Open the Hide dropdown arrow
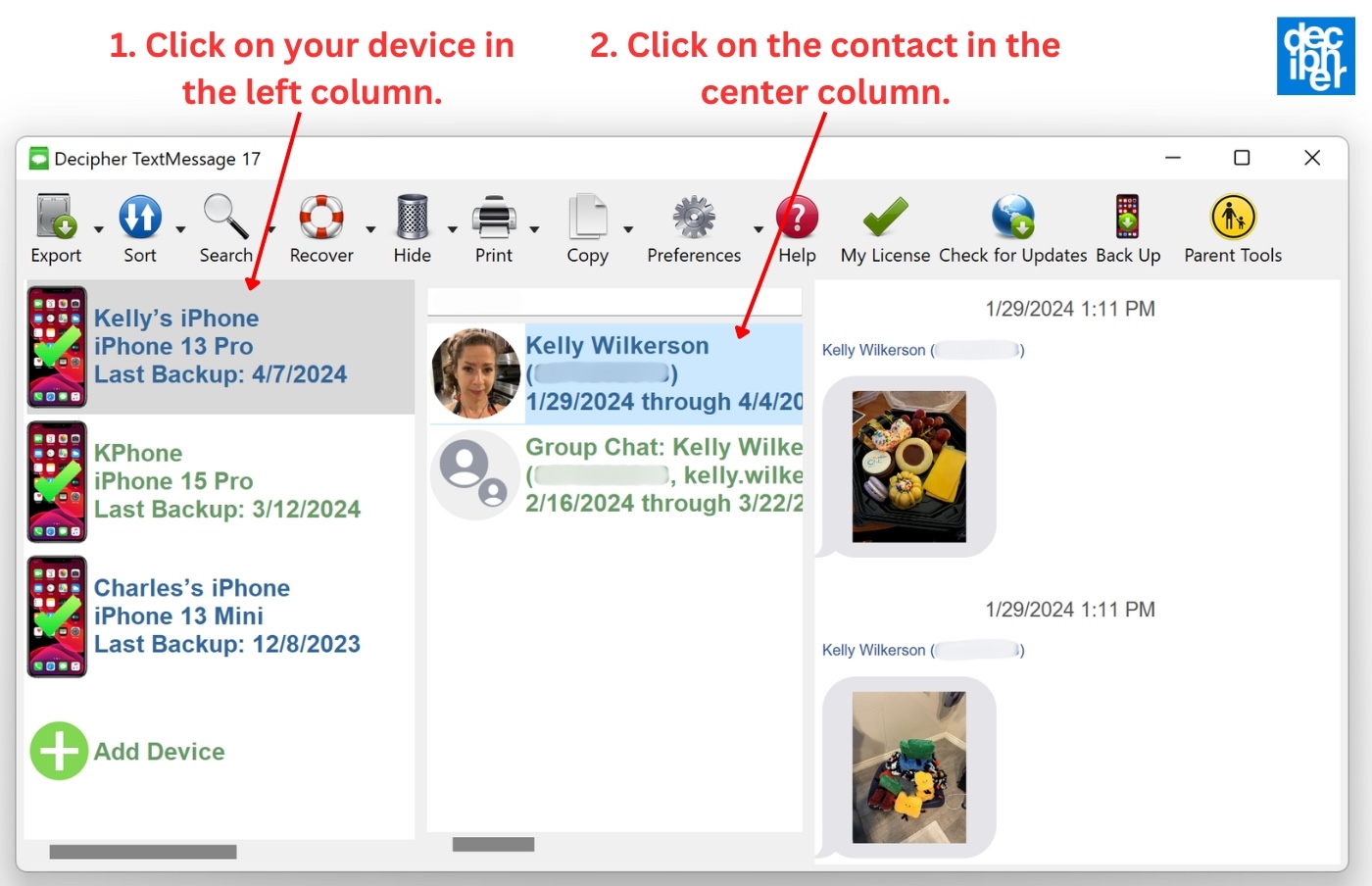 [x=452, y=229]
